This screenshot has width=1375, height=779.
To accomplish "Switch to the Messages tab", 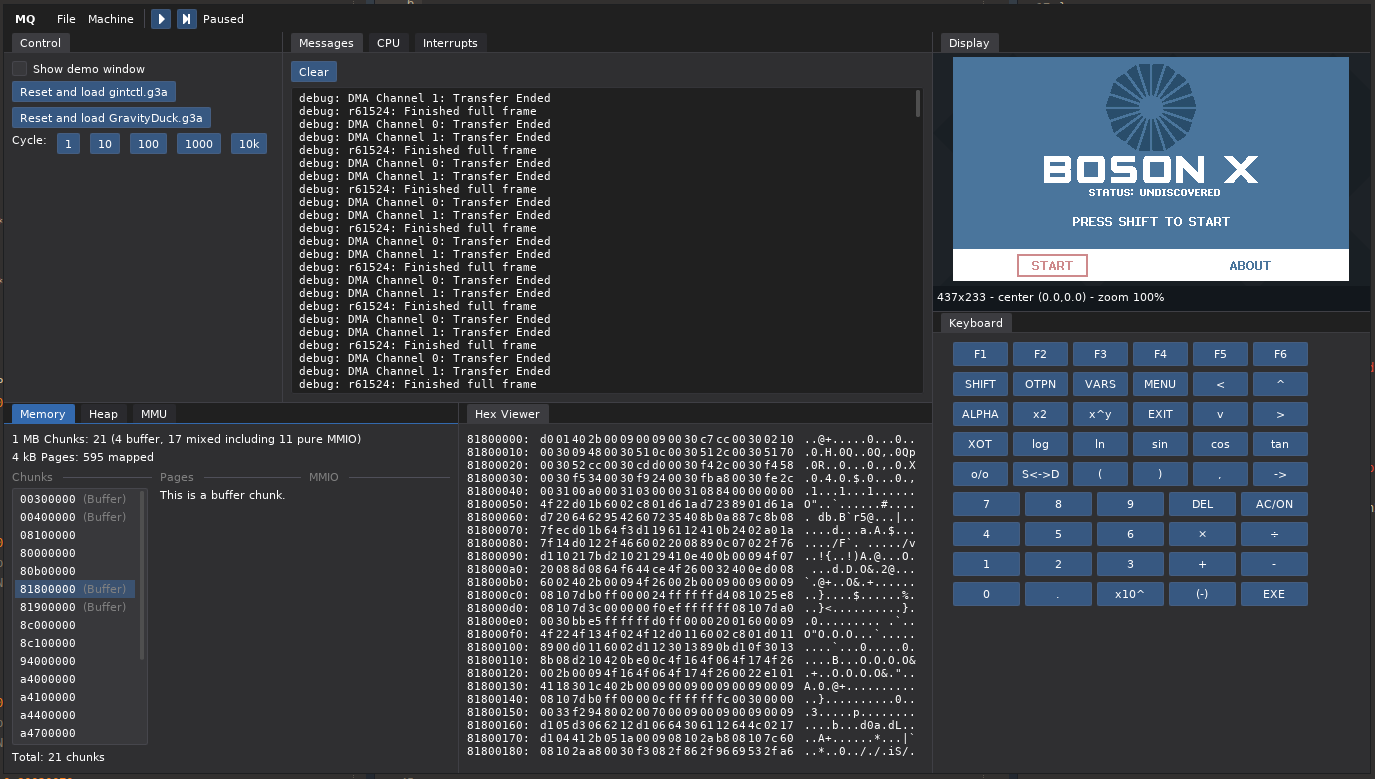I will 327,43.
